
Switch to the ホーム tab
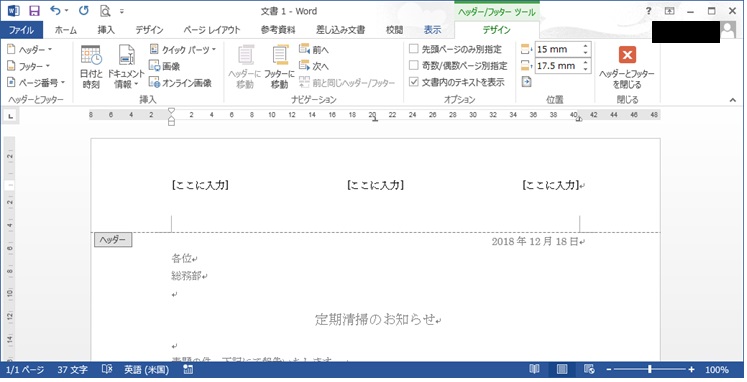coord(66,30)
